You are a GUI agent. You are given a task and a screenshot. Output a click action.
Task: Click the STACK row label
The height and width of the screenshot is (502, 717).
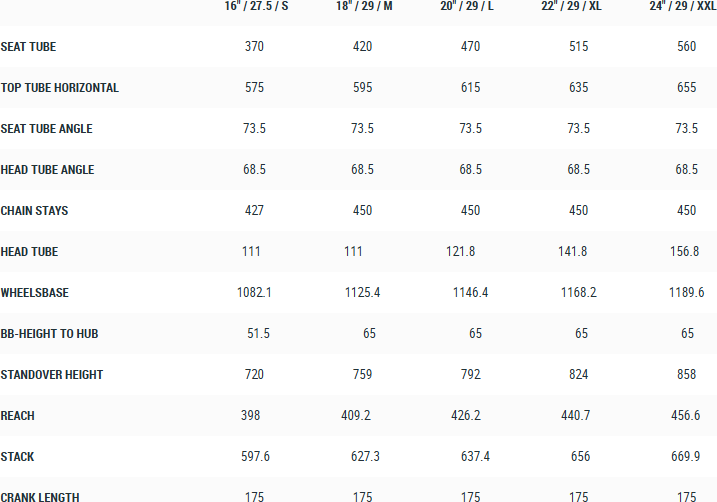pyautogui.click(x=18, y=457)
